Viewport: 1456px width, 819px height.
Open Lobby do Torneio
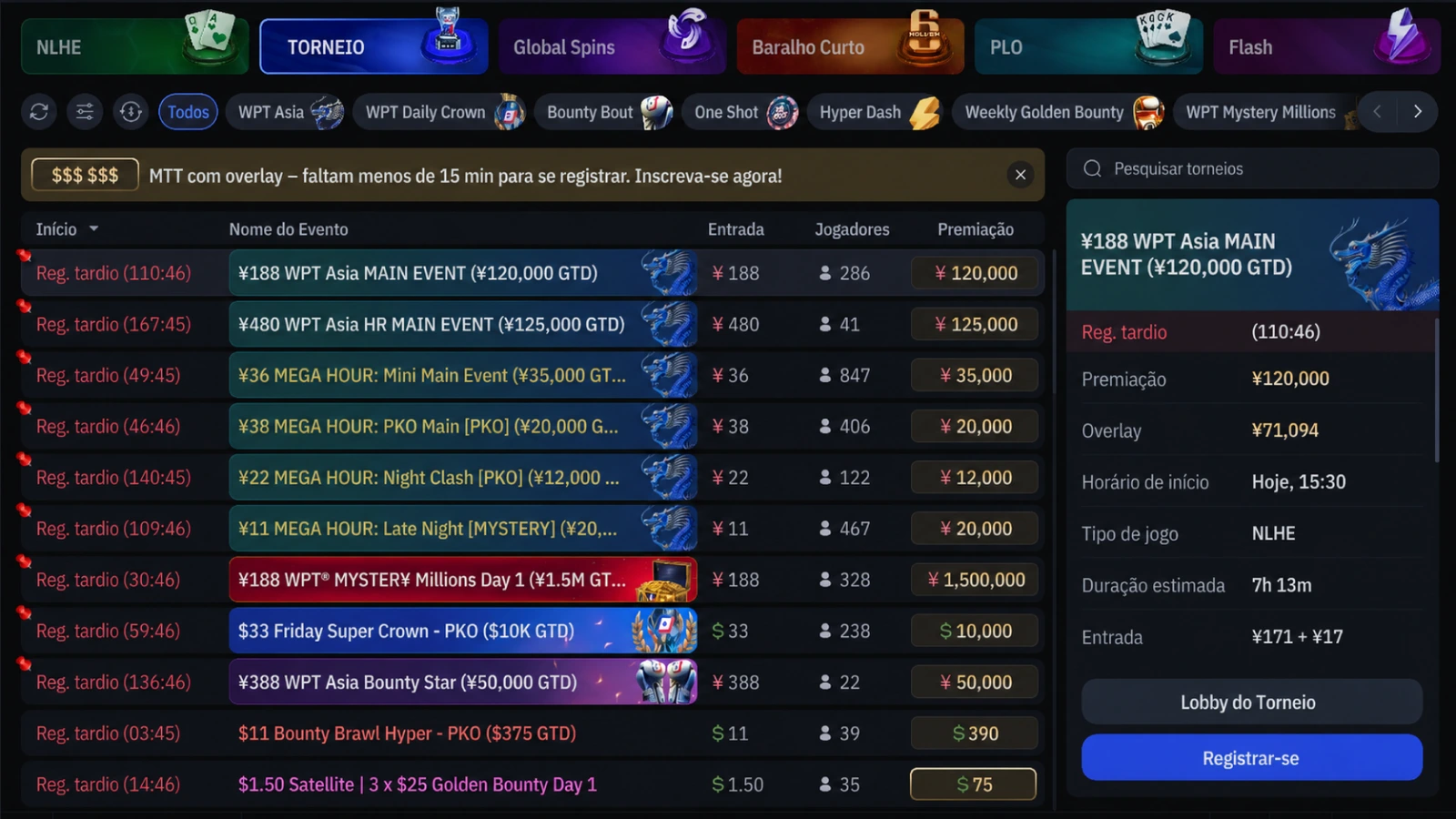1251,703
